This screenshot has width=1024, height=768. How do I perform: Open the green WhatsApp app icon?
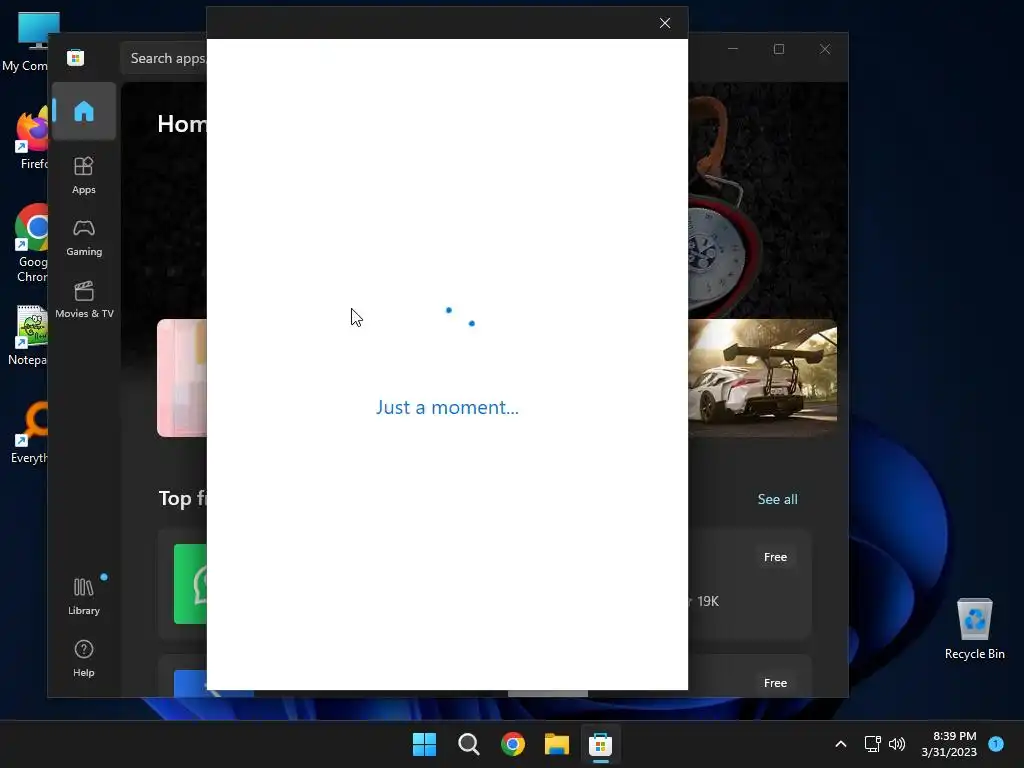pos(190,584)
